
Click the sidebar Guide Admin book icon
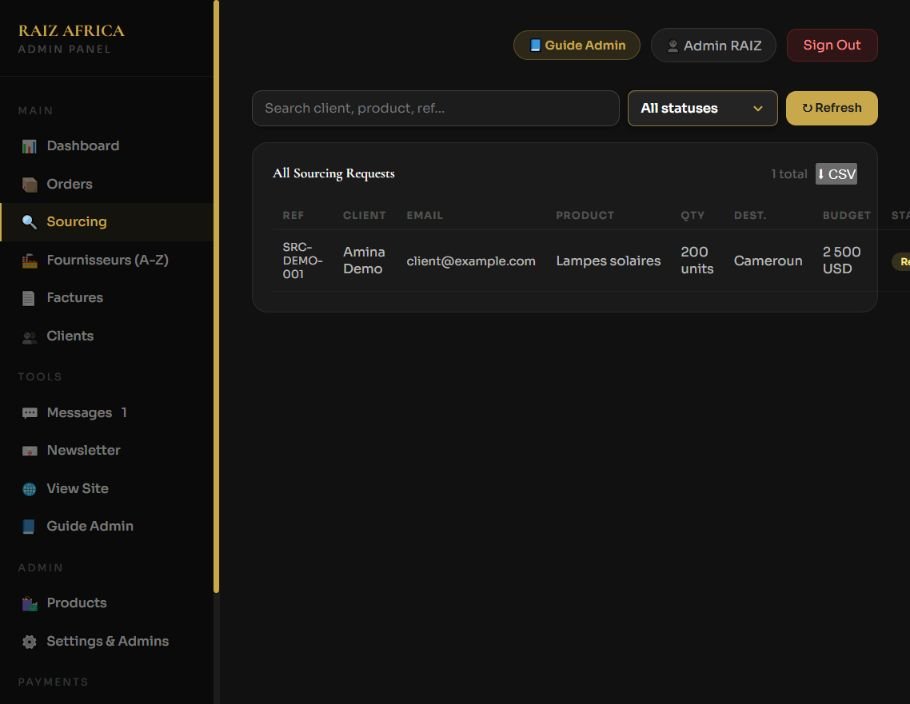pos(28,526)
